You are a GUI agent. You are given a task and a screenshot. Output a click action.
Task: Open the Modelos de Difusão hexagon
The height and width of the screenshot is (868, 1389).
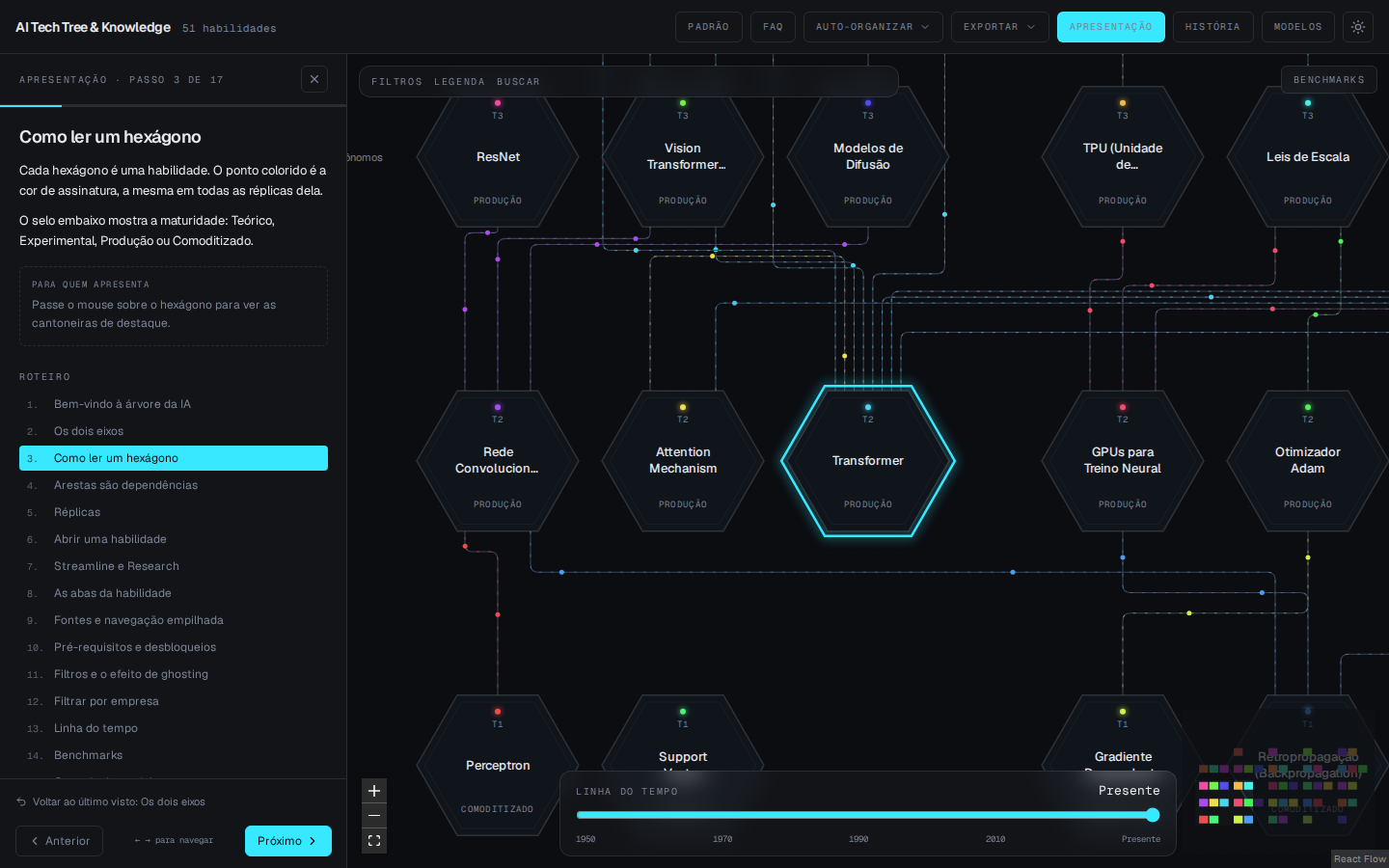pos(868,156)
